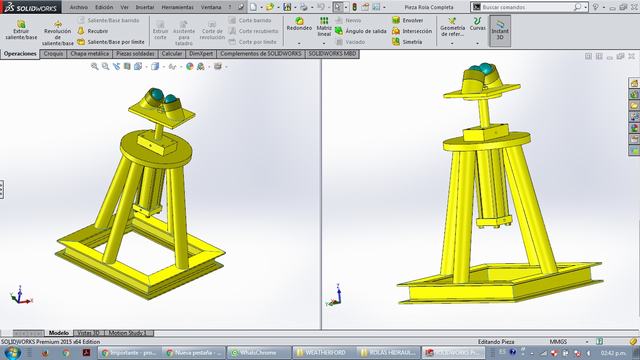Select the Recubrir loft tool

coord(93,31)
